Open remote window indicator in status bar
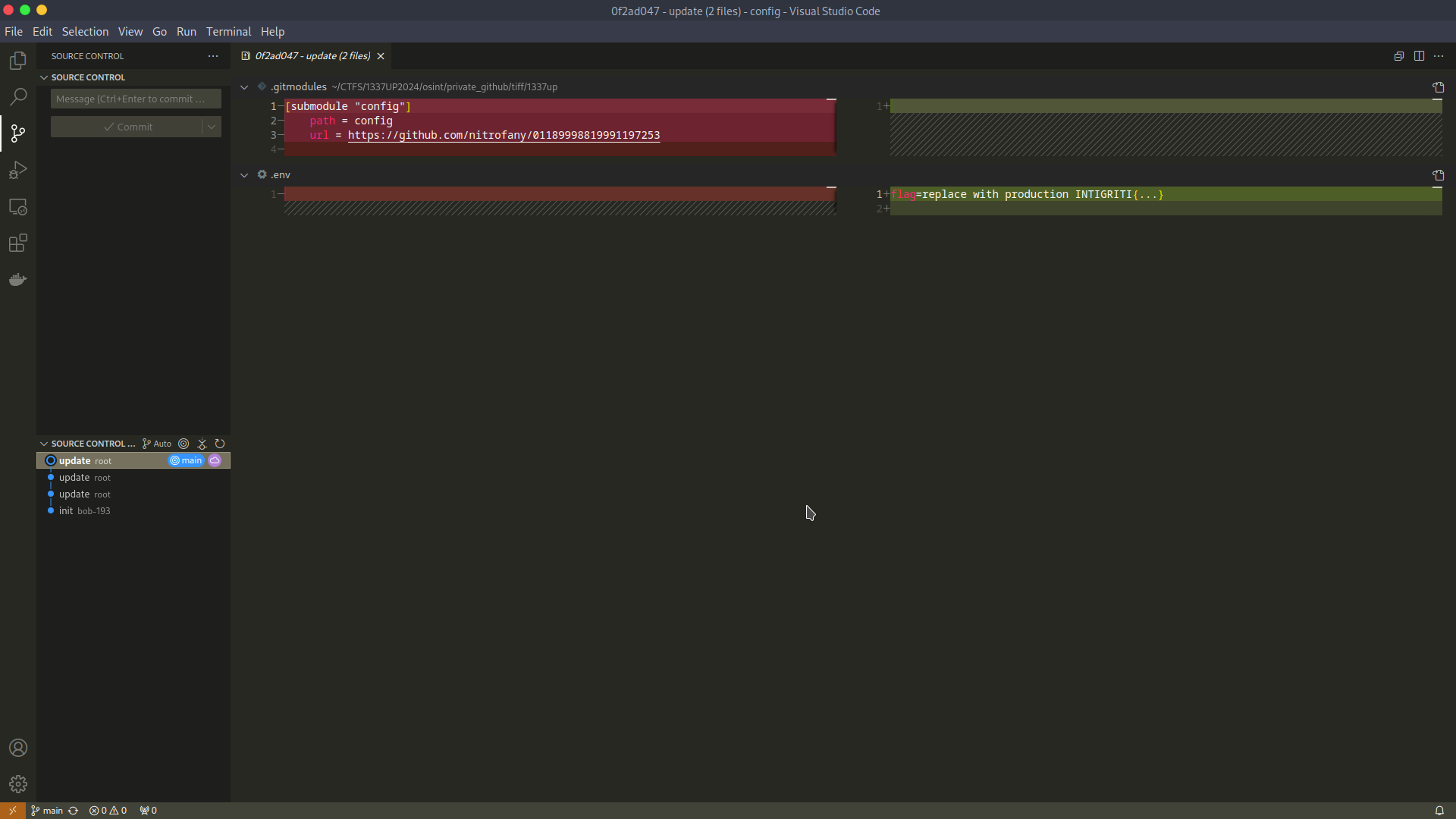1456x819 pixels. (13, 811)
